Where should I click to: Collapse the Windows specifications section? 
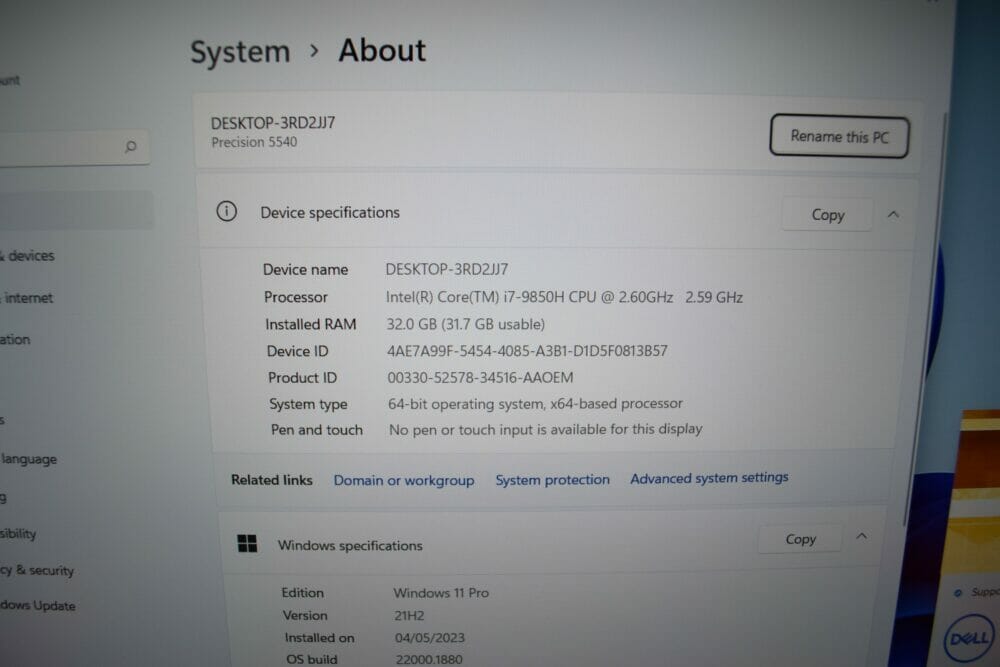[x=862, y=536]
